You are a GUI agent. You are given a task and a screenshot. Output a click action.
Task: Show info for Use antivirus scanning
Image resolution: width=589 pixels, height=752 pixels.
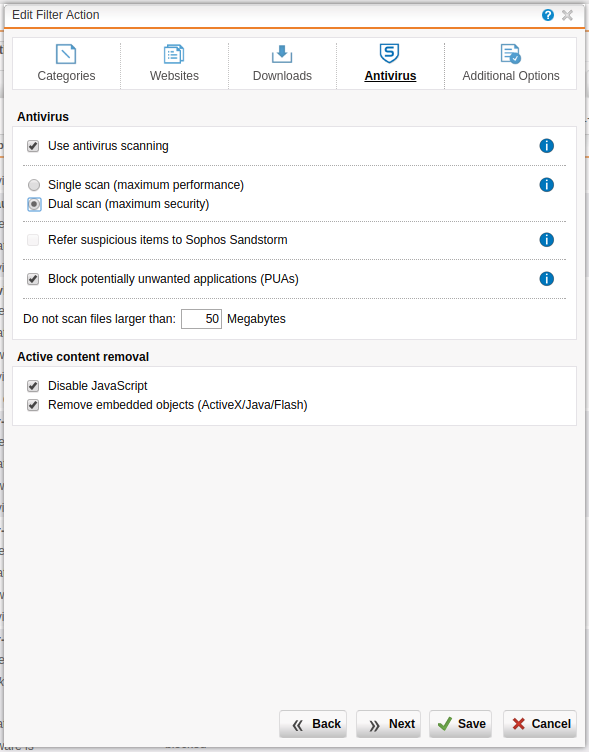point(546,146)
